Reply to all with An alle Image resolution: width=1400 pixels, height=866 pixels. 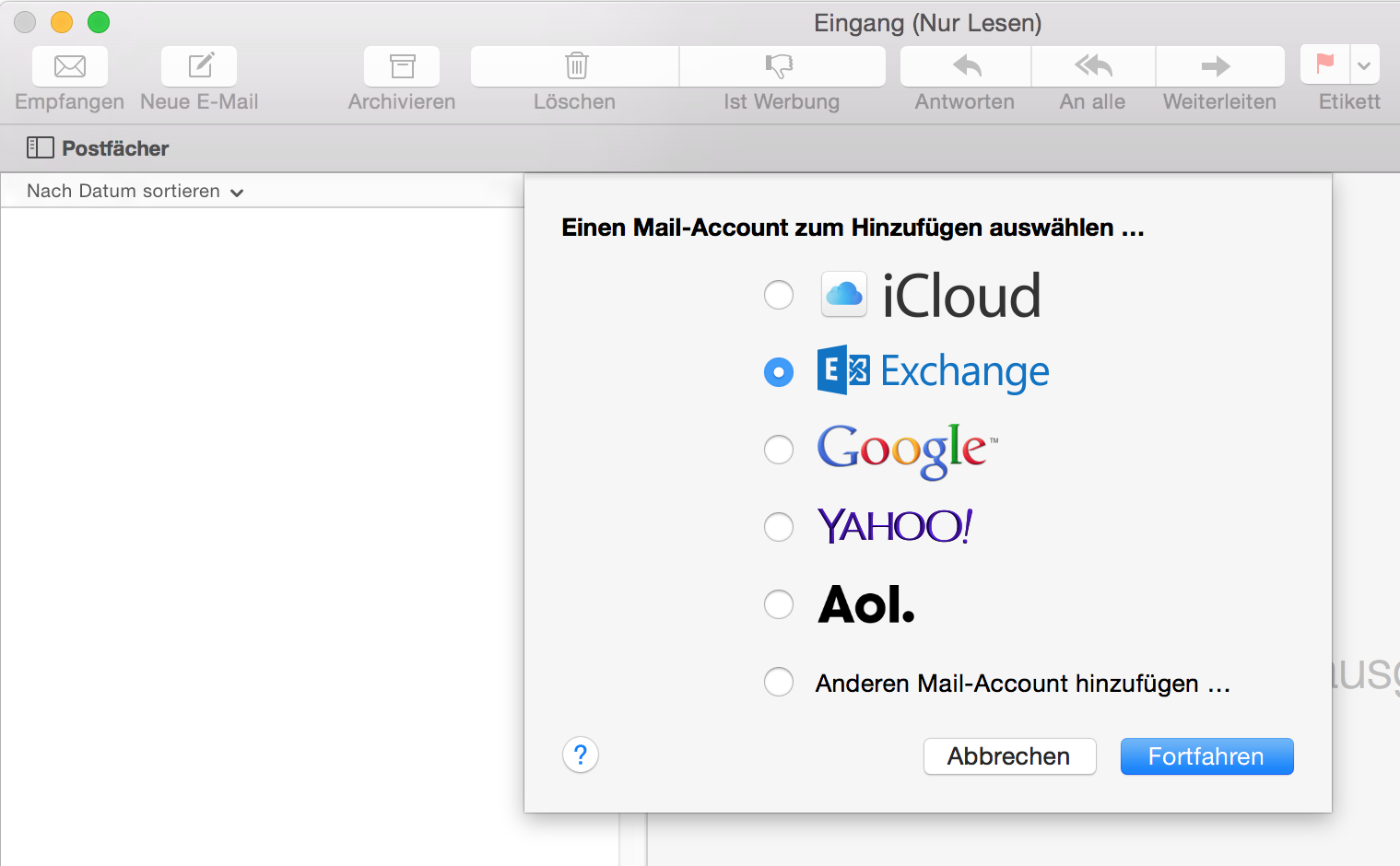click(1092, 66)
